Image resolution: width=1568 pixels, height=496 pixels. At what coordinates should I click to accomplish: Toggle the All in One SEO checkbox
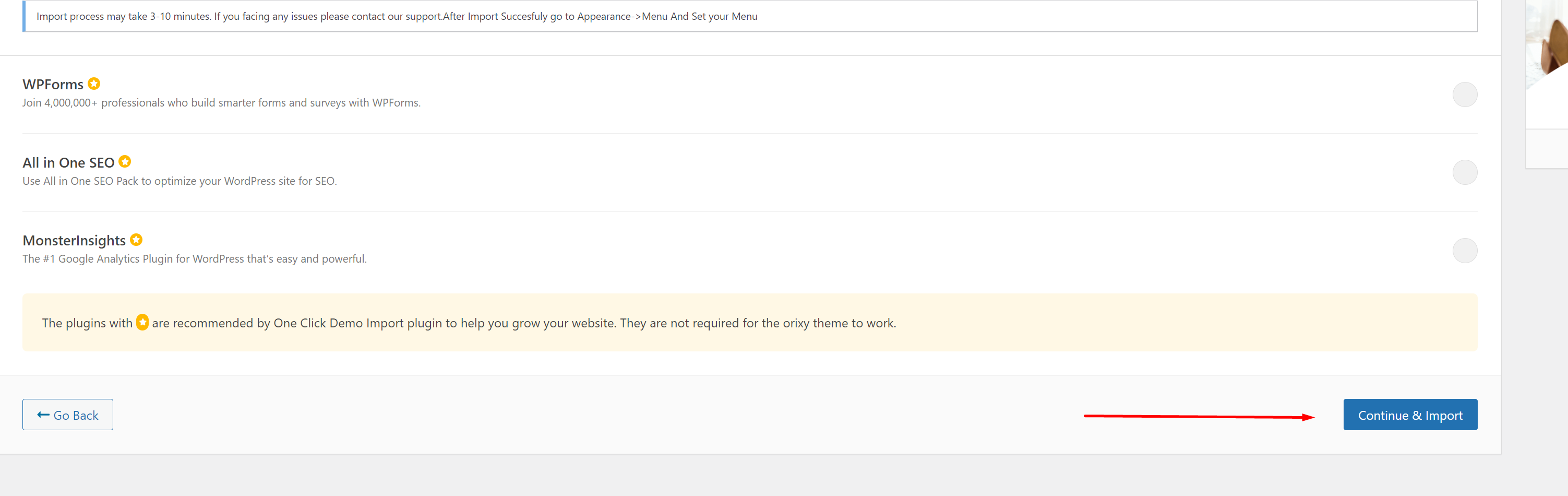pos(1464,172)
